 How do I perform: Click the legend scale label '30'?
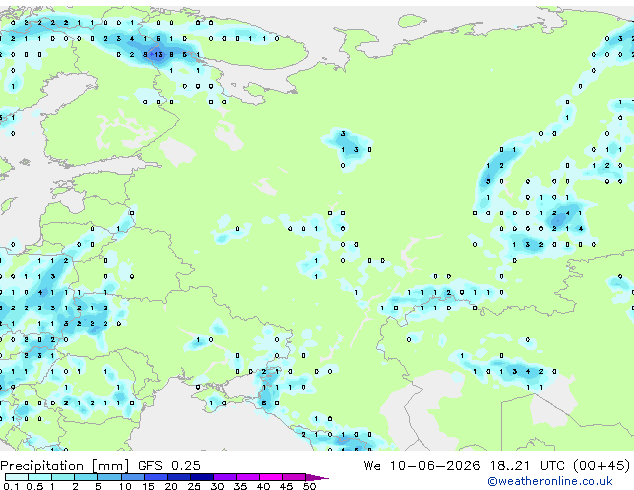pyautogui.click(x=217, y=486)
